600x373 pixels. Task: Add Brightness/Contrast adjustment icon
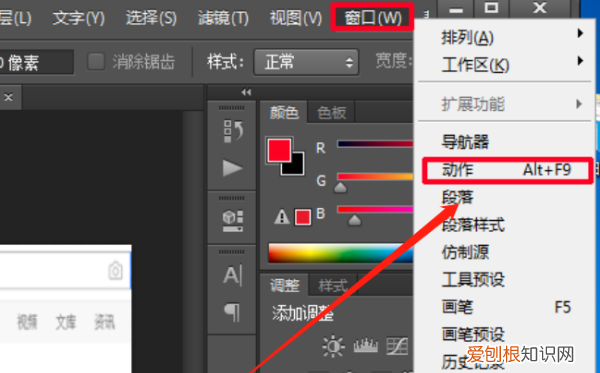[333, 346]
